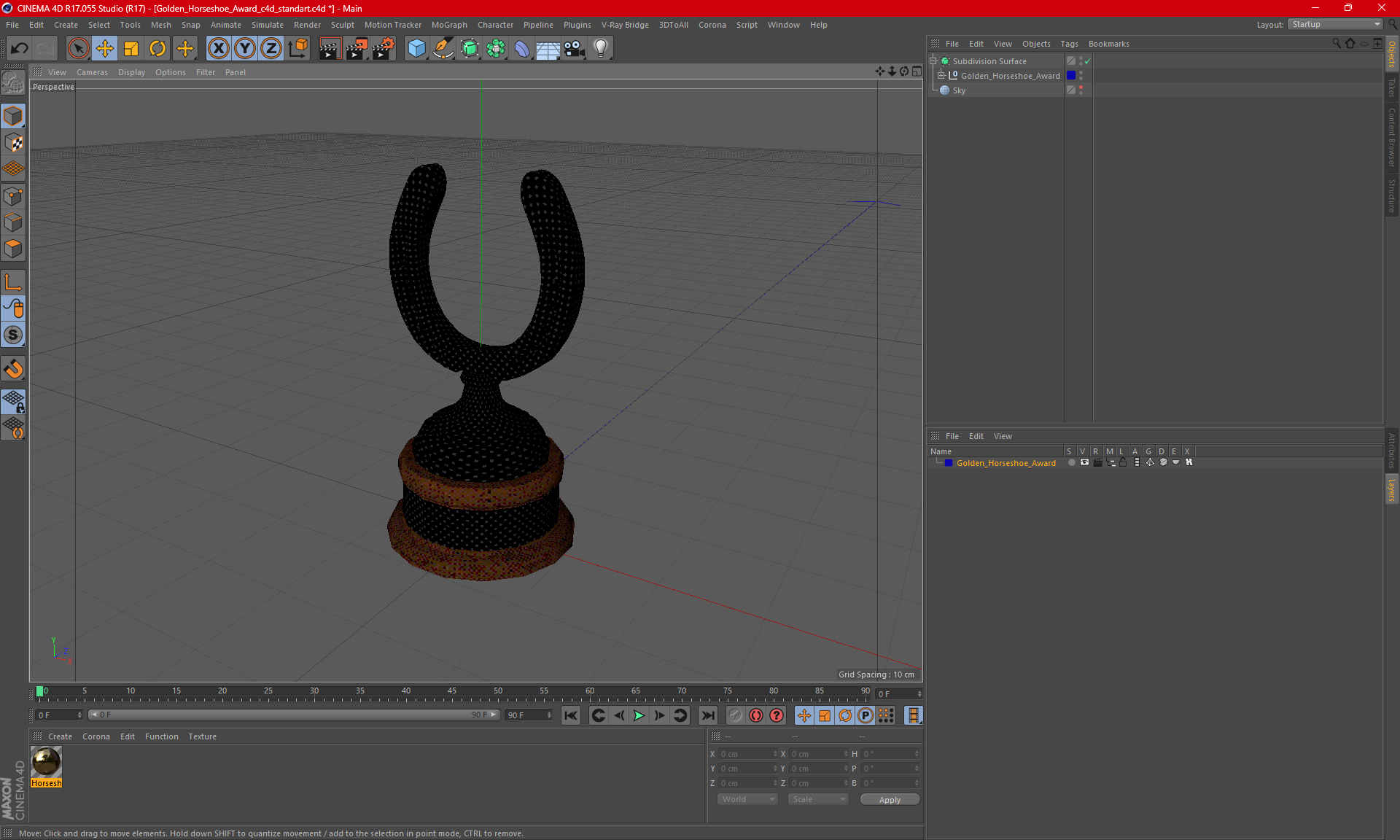Open the viewport Cameras menu
This screenshot has width=1400, height=840.
click(92, 72)
